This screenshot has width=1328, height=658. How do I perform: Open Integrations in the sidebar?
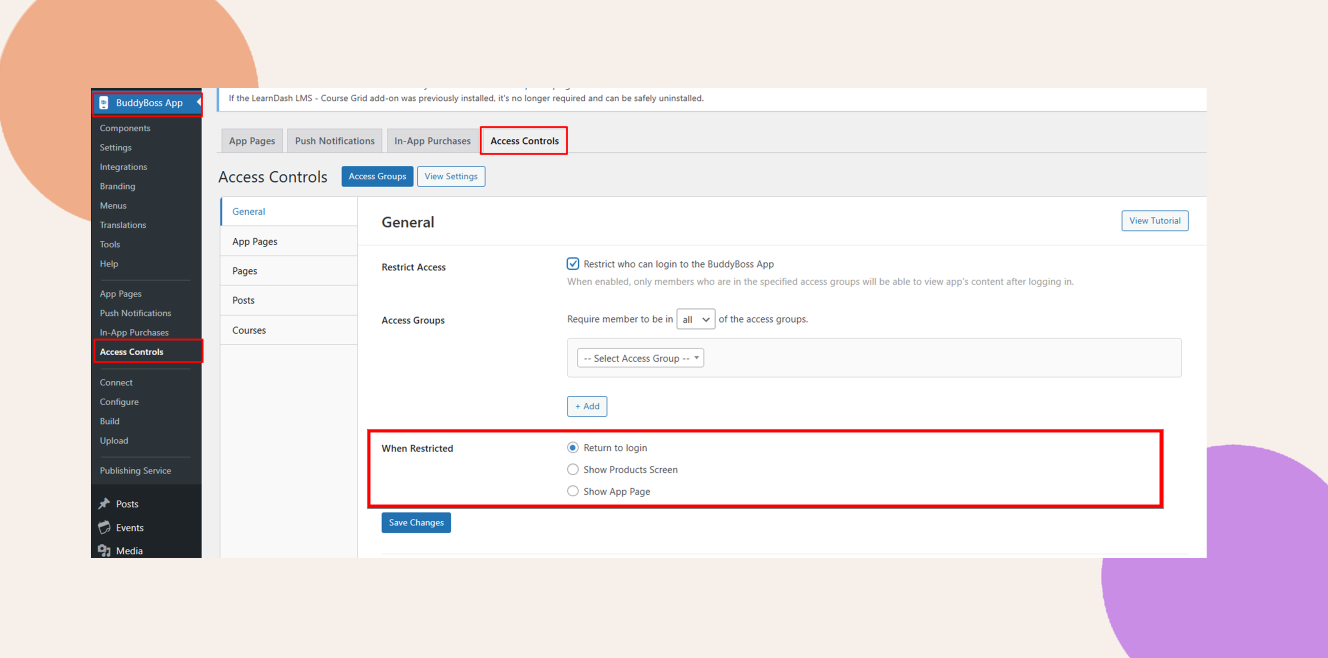coord(123,167)
